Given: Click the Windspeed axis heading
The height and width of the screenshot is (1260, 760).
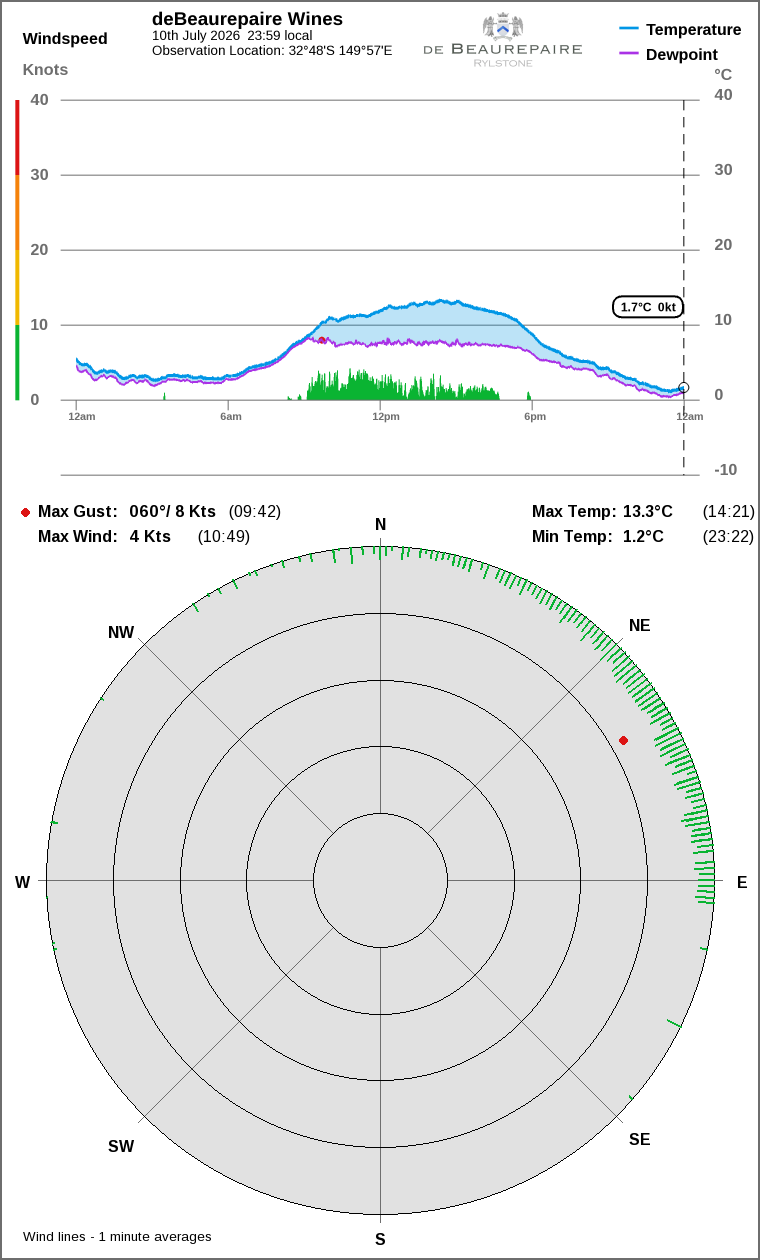Looking at the screenshot, I should click(x=65, y=39).
